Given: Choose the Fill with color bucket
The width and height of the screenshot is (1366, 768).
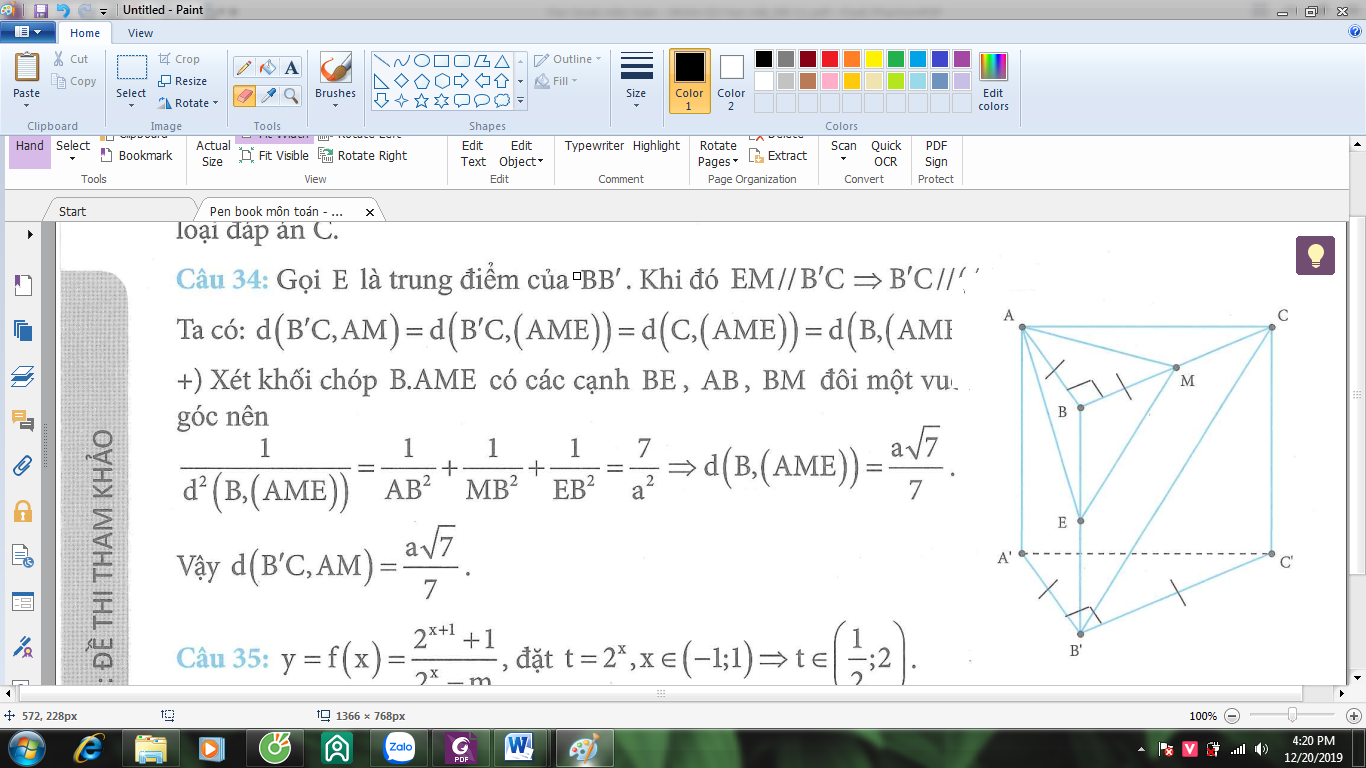Looking at the screenshot, I should point(267,68).
